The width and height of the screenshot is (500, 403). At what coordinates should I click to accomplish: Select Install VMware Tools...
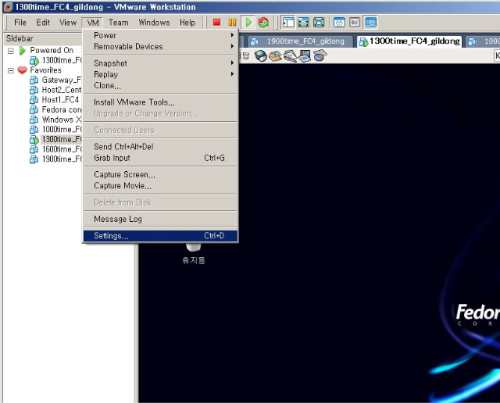pos(160,102)
